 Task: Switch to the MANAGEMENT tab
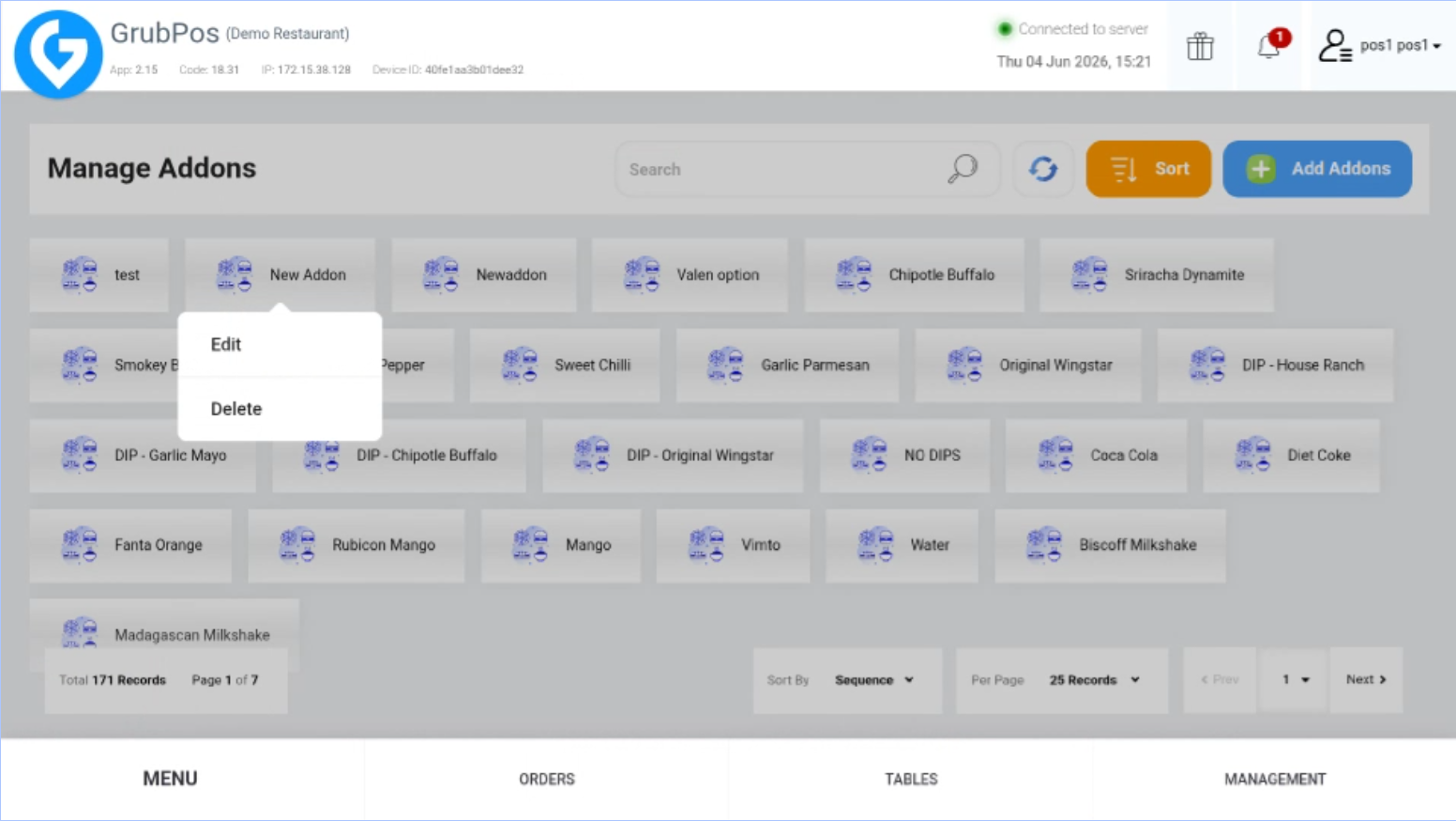click(x=1274, y=779)
